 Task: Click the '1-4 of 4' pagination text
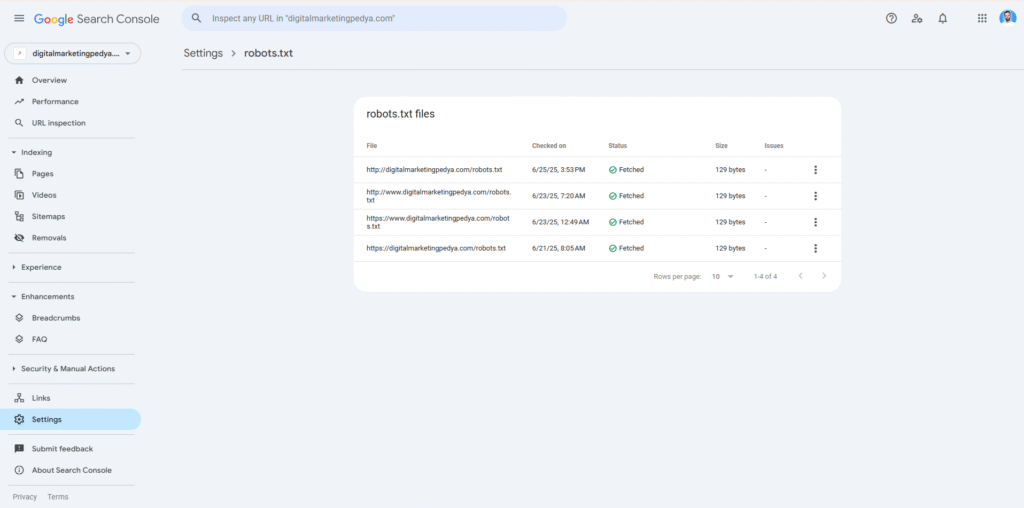(765, 277)
